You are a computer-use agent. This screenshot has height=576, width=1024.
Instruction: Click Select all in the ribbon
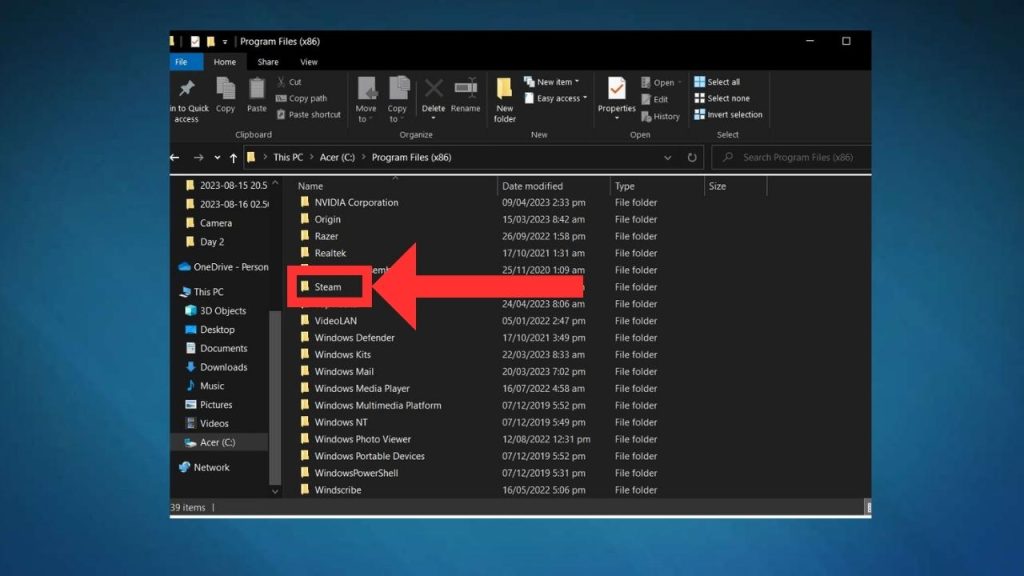pyautogui.click(x=717, y=82)
